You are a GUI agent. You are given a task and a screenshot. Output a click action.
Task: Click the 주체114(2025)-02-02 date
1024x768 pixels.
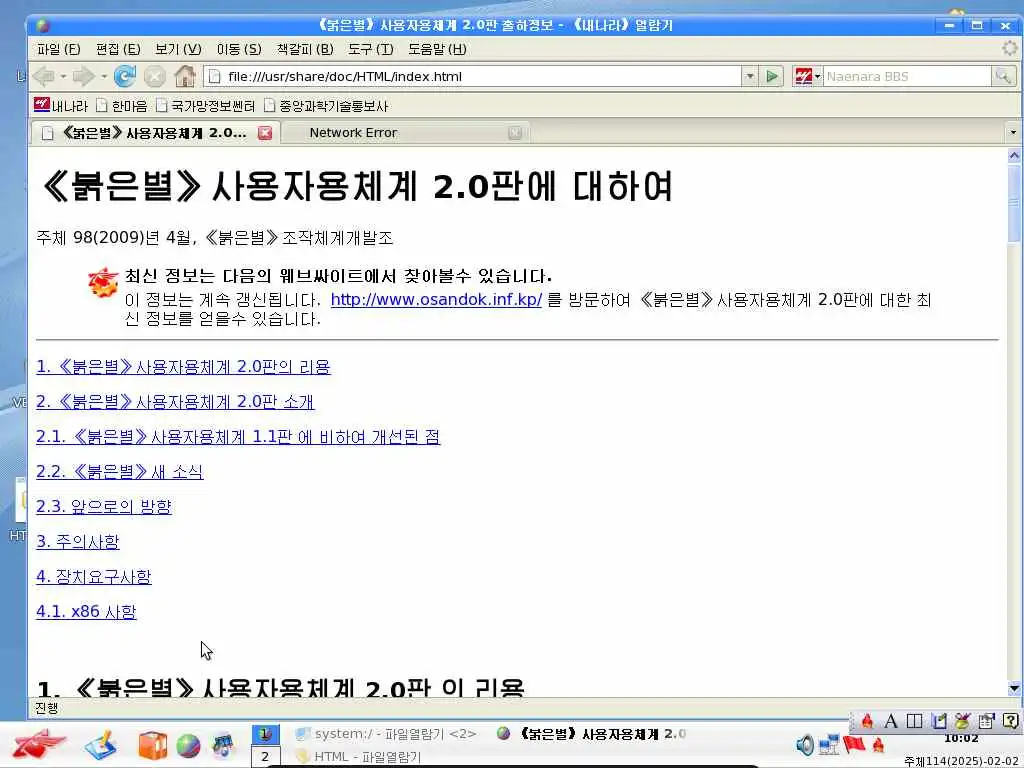tap(961, 761)
